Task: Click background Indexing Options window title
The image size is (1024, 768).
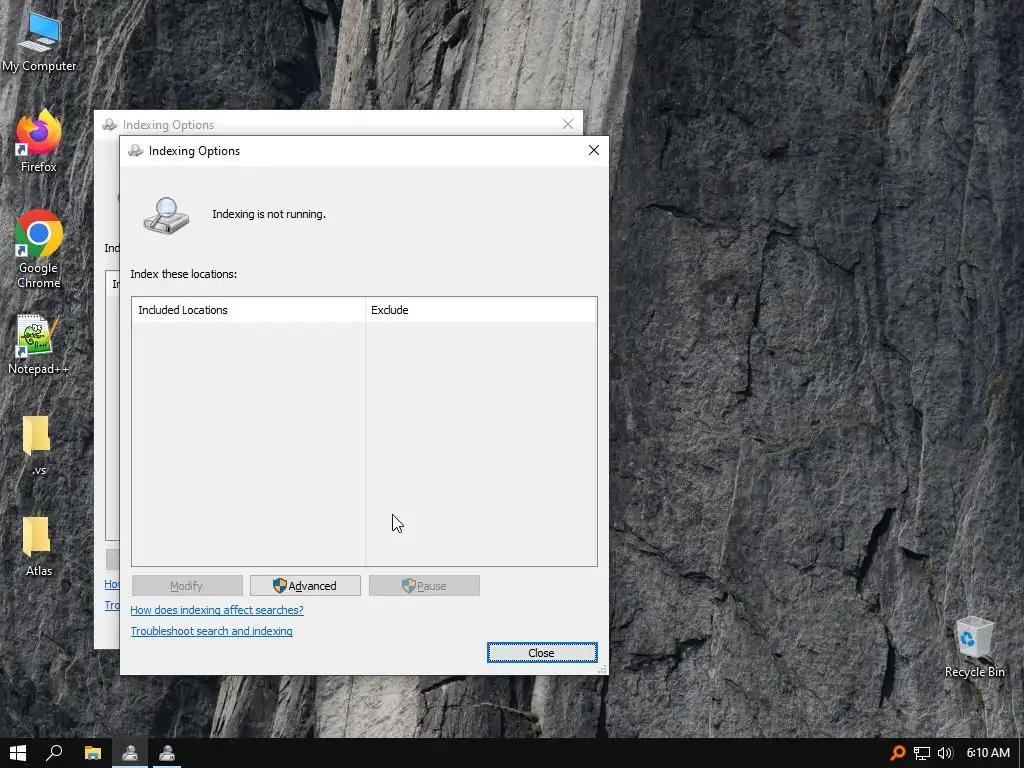Action: 168,125
